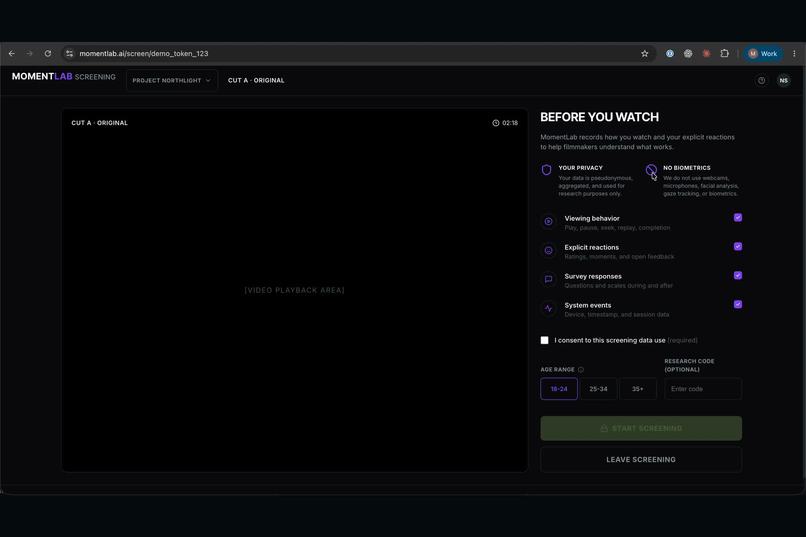Viewport: 806px width, 537px height.
Task: Click the research code input field
Action: (x=703, y=388)
